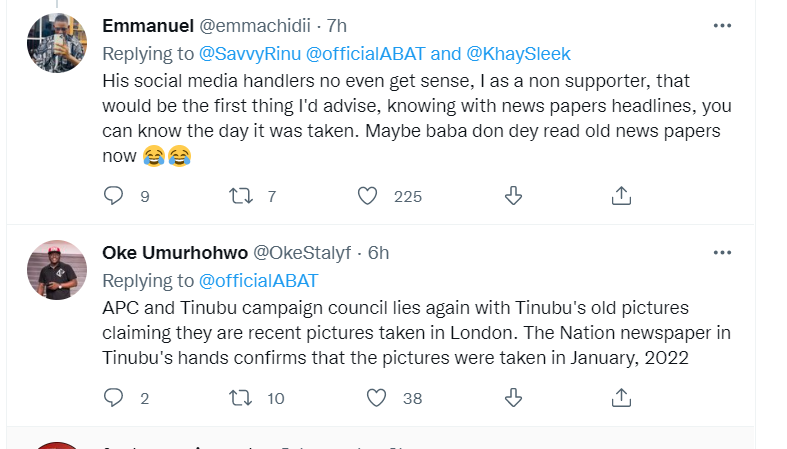Reply to Emmanuel's tweet via comment icon
Image resolution: width=787 pixels, height=449 pixels.
coord(114,196)
